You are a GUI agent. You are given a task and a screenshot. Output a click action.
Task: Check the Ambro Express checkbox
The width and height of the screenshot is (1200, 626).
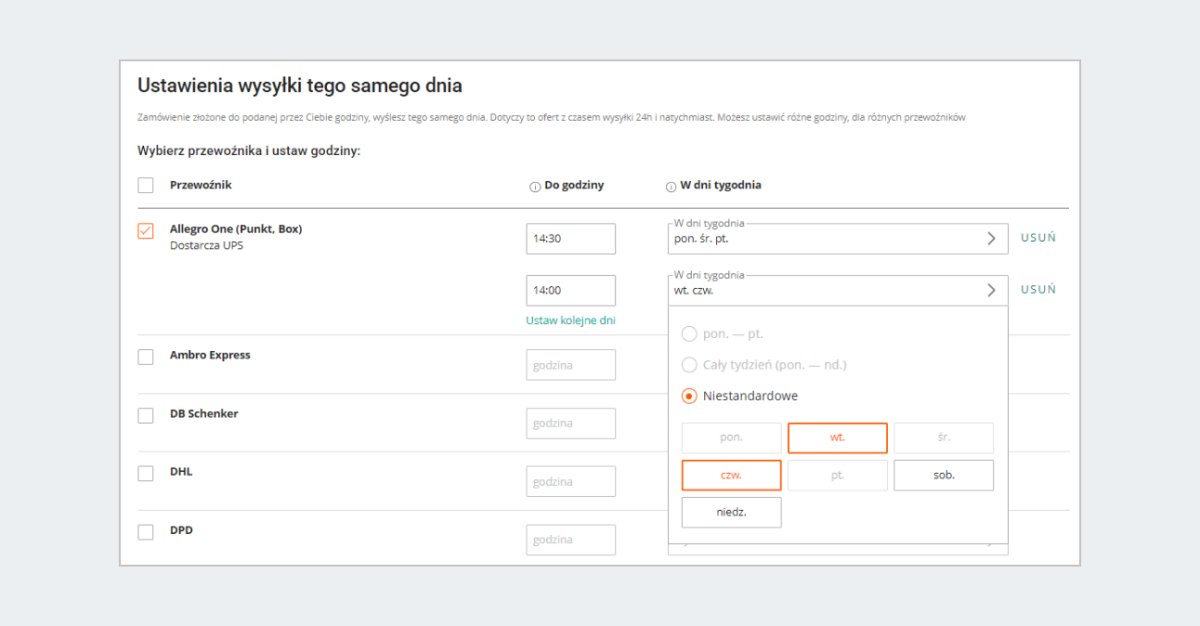146,357
